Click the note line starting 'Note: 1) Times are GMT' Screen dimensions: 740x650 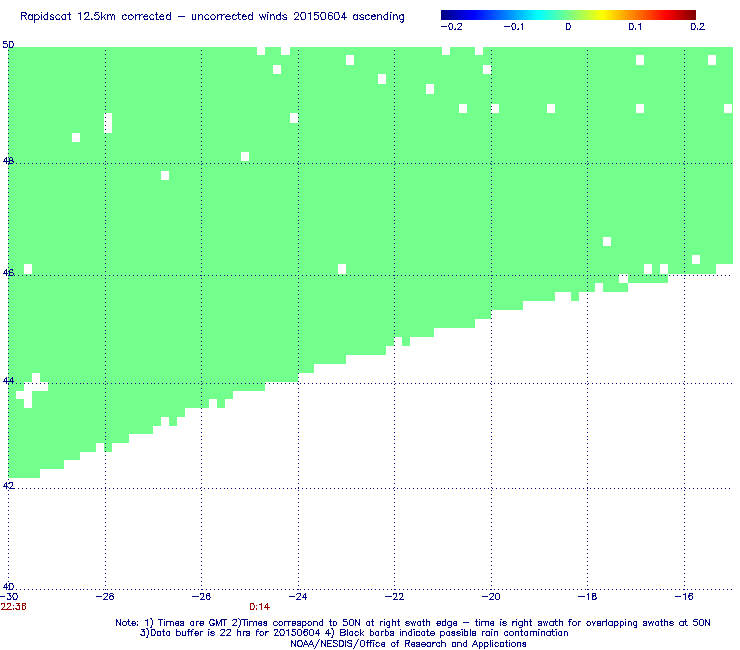coord(413,623)
